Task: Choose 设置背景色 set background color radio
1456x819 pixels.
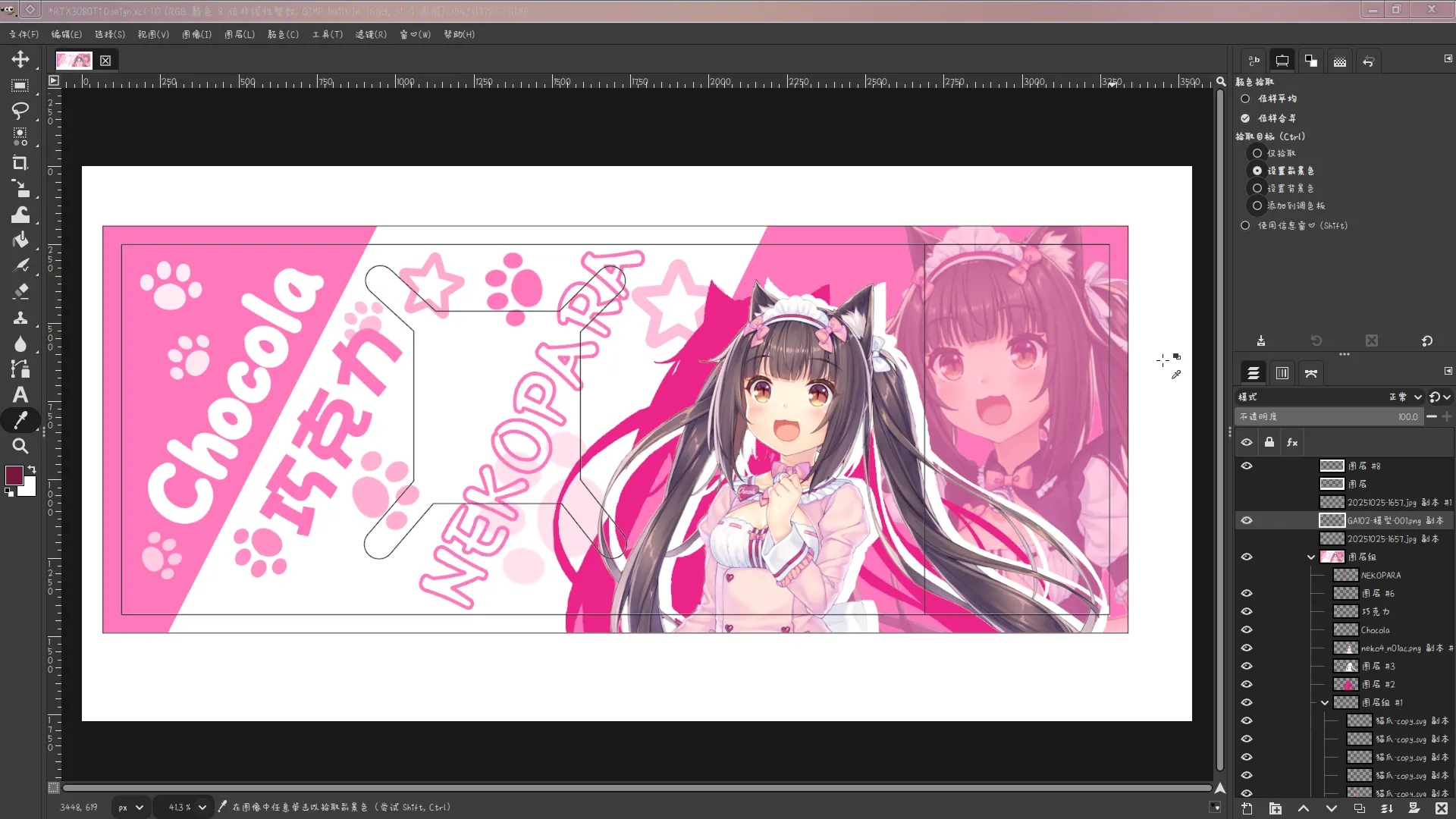Action: coord(1257,188)
